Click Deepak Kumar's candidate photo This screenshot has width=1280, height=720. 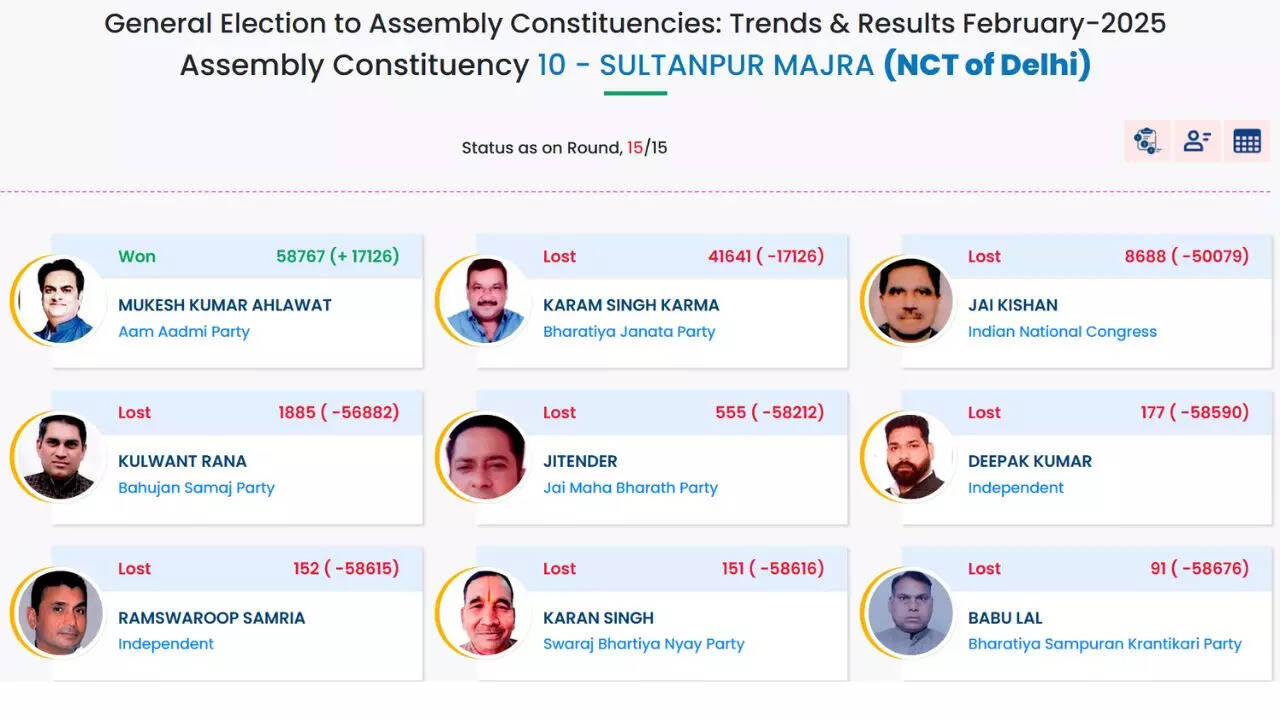tap(910, 456)
